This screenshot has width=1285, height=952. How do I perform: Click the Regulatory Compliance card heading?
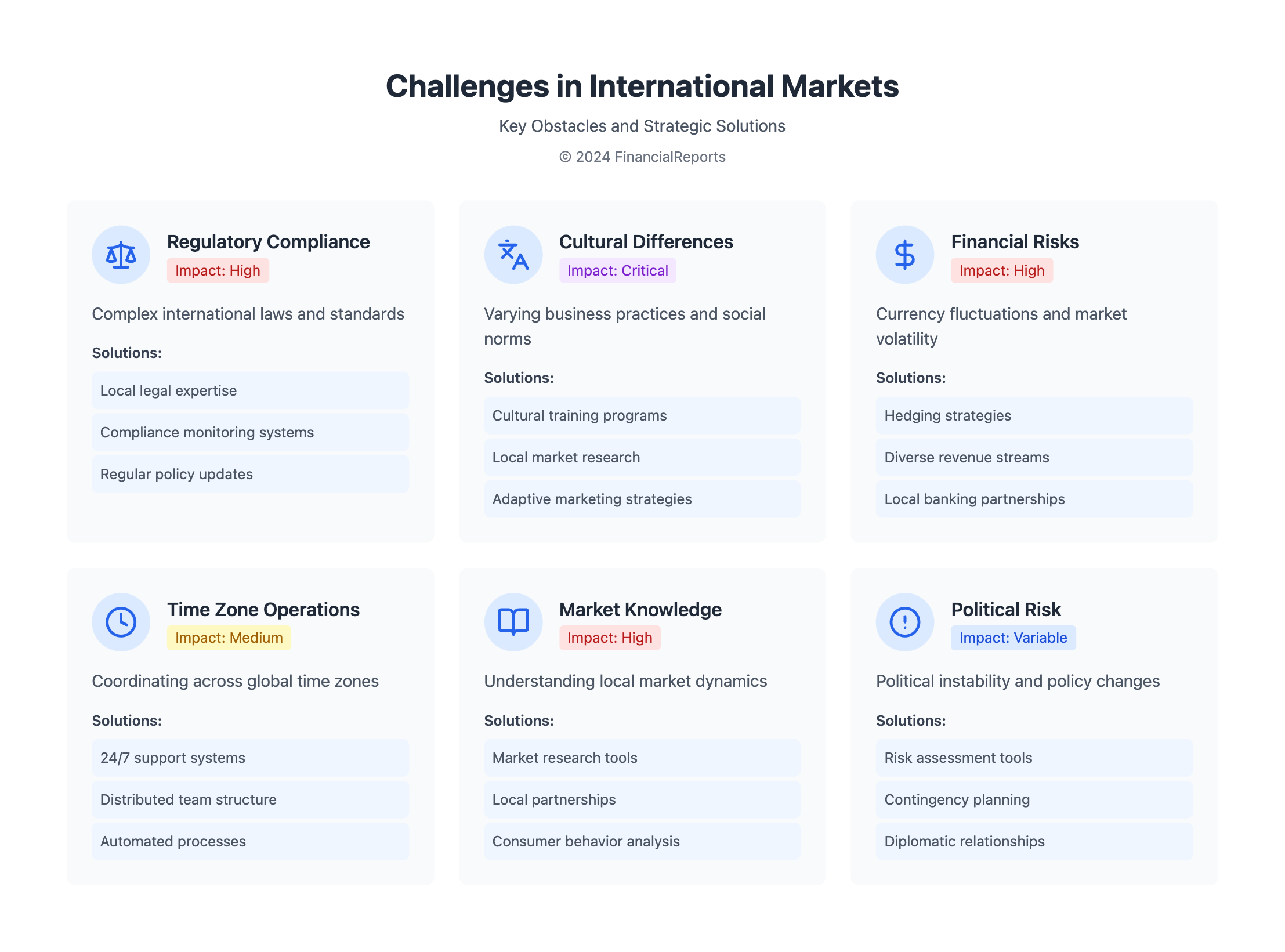[268, 242]
